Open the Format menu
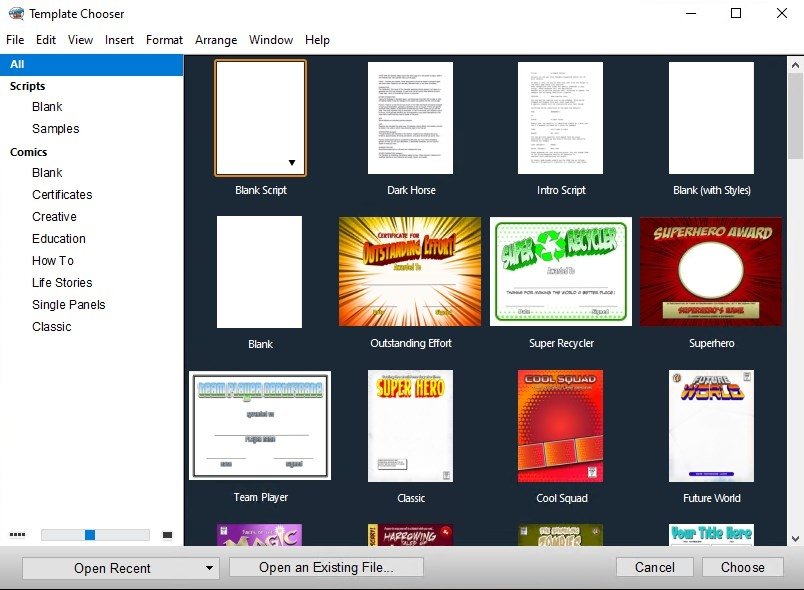 (164, 40)
